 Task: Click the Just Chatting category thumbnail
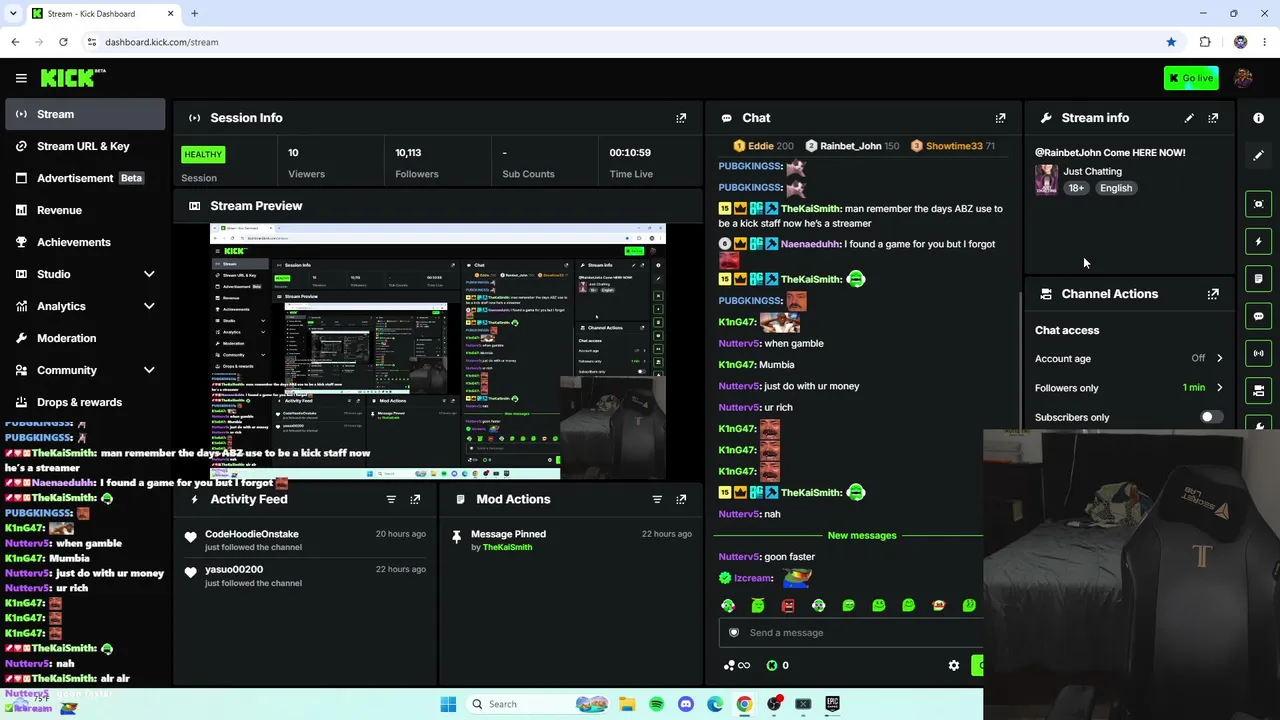(1046, 179)
